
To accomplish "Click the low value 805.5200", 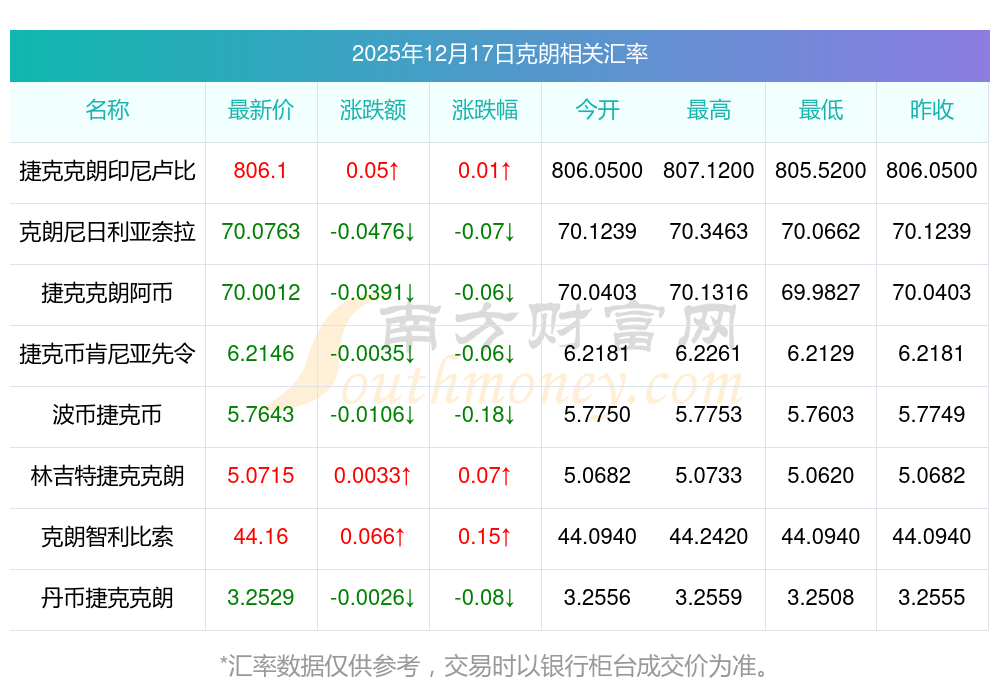I will pos(821,170).
